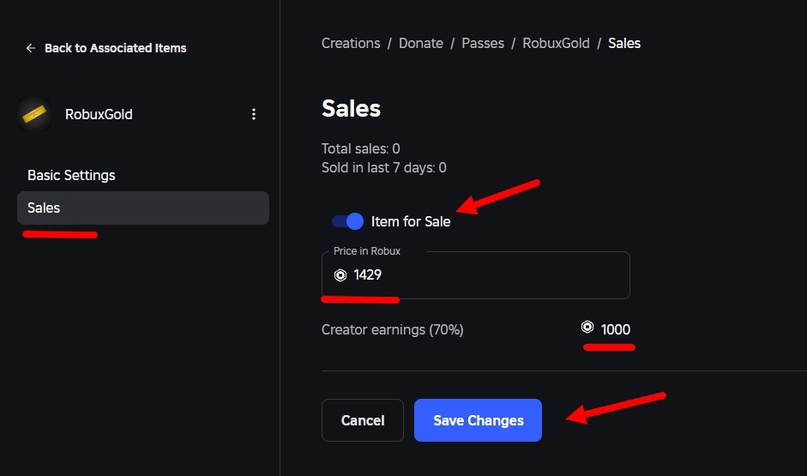Open the Donate breadcrumb link
The height and width of the screenshot is (476, 807).
coord(421,43)
